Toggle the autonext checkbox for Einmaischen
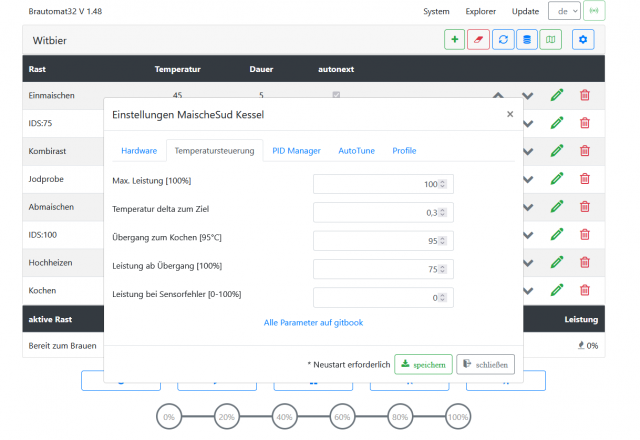This screenshot has height=440, width=640. click(x=336, y=95)
